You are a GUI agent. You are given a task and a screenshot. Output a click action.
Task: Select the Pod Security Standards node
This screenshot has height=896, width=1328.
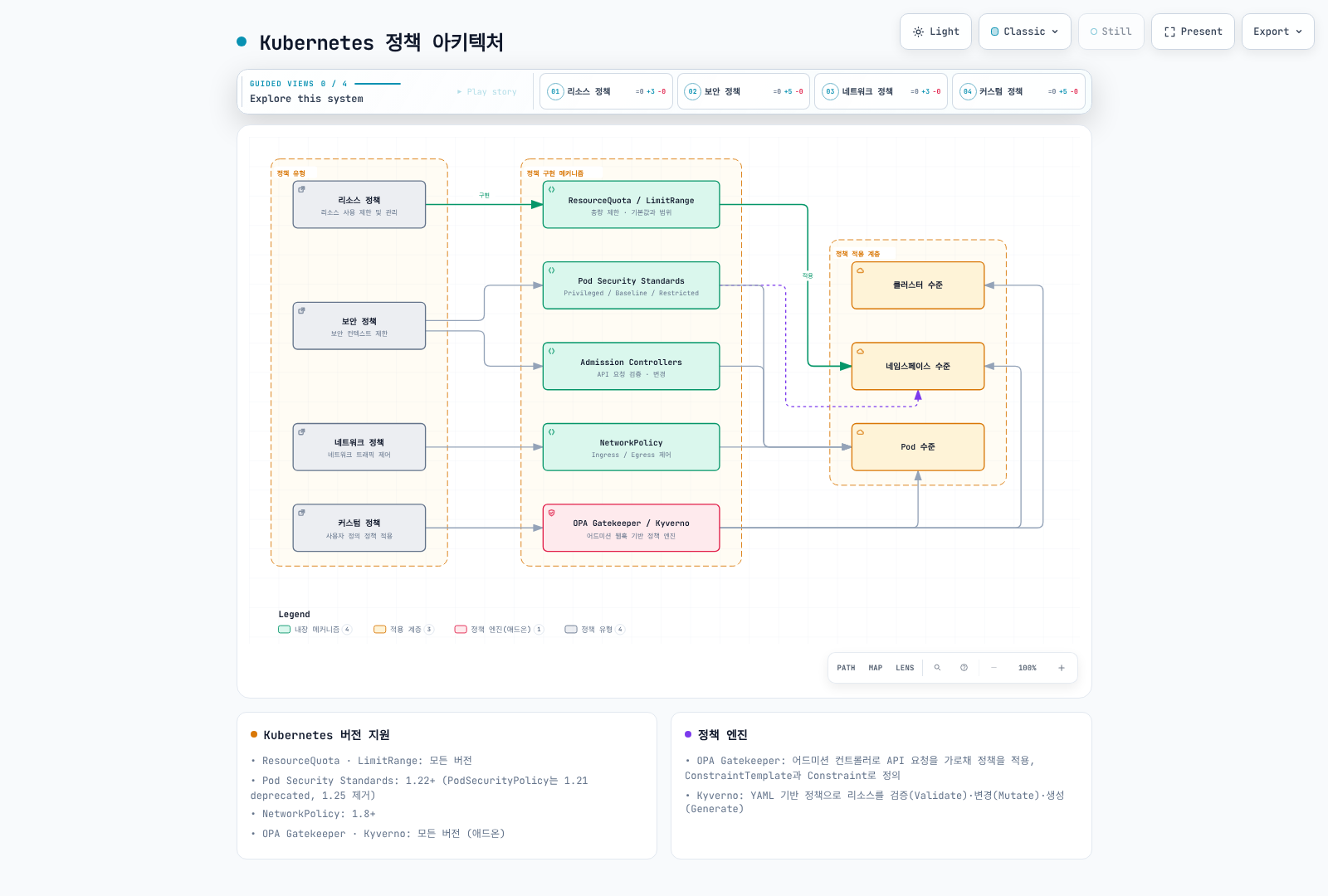[x=631, y=285]
